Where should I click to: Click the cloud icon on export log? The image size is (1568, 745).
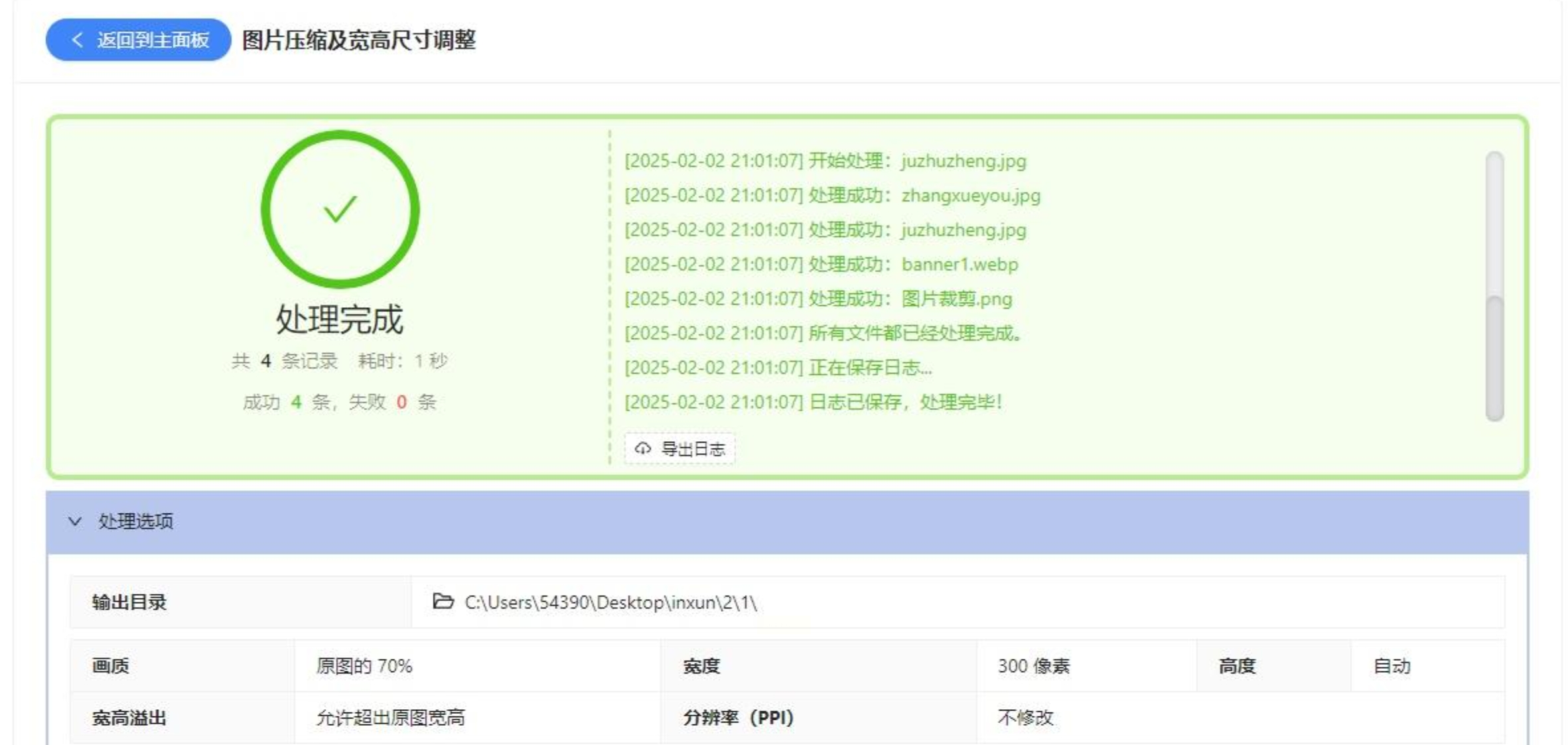642,448
